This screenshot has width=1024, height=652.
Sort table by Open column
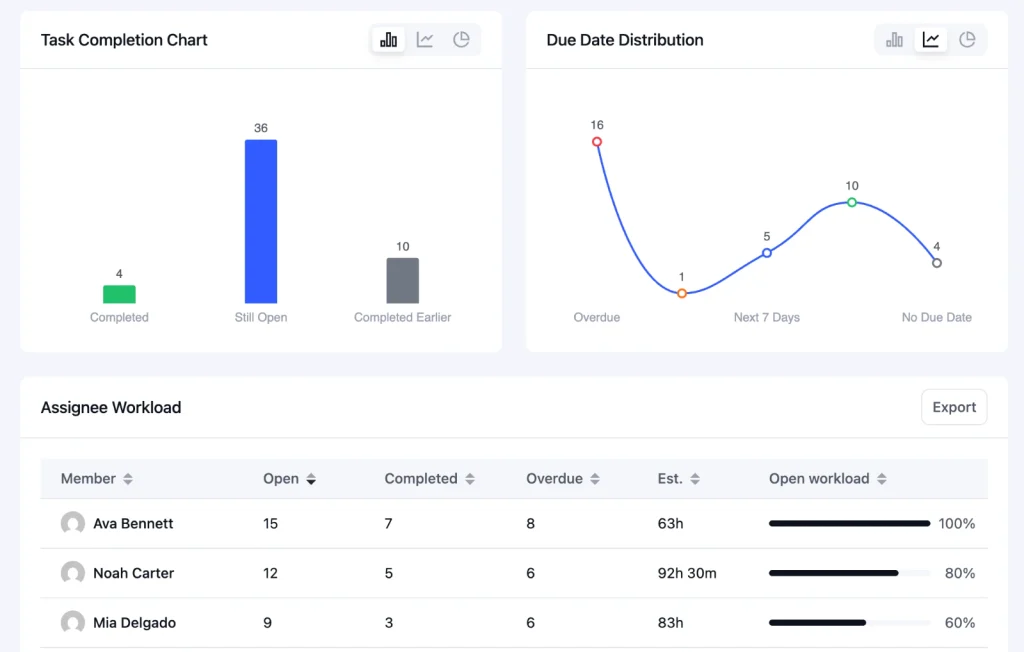289,479
